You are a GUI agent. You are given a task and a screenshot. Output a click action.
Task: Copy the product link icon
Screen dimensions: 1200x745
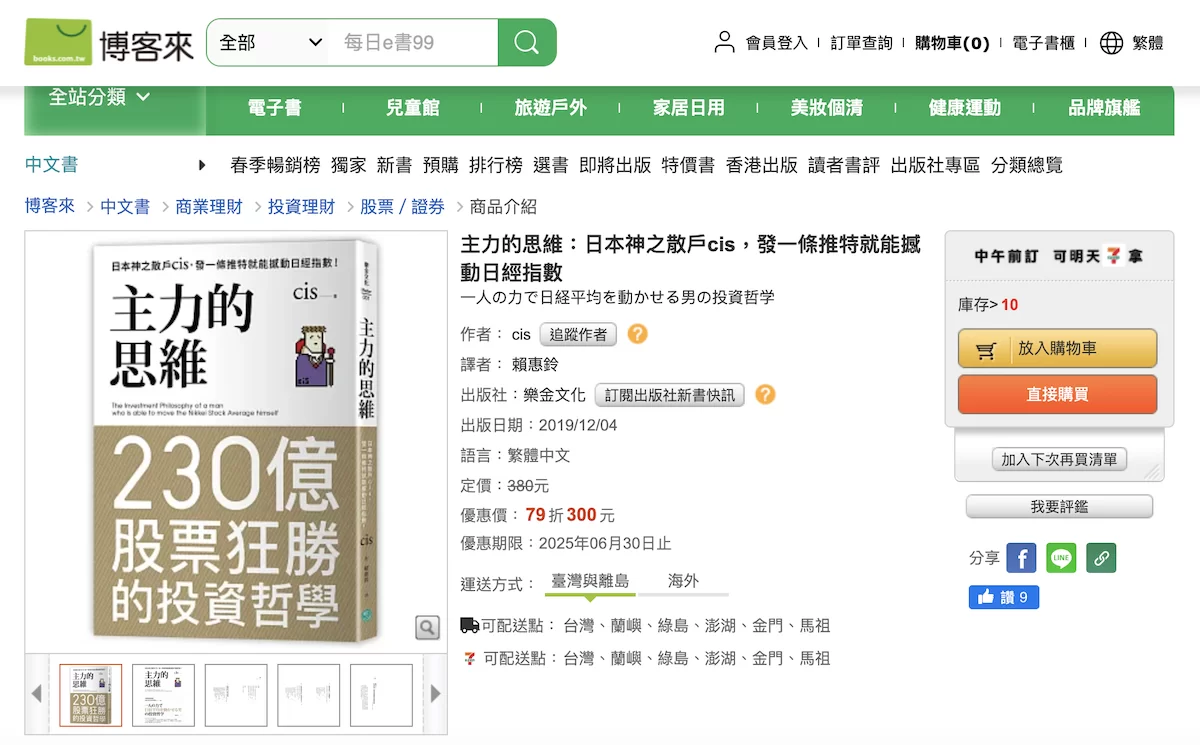(x=1101, y=558)
